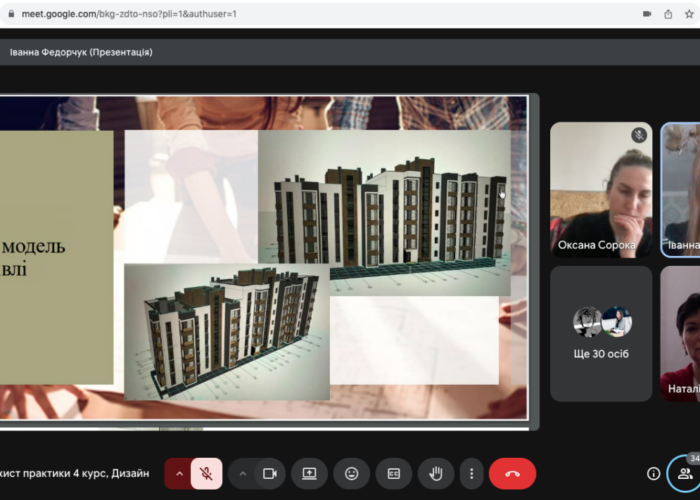700x500 pixels.
Task: Show the participants list
Action: pos(685,473)
